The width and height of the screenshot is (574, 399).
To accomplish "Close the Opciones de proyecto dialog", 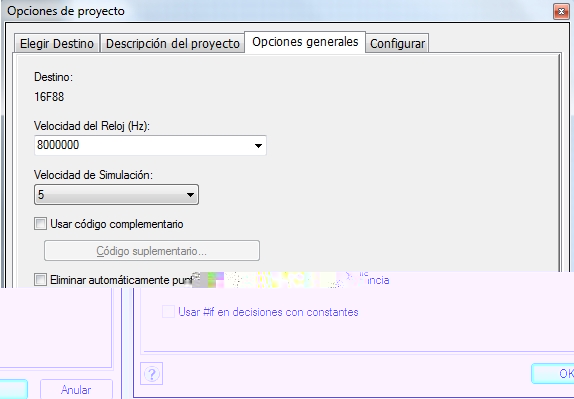I will click(561, 12).
